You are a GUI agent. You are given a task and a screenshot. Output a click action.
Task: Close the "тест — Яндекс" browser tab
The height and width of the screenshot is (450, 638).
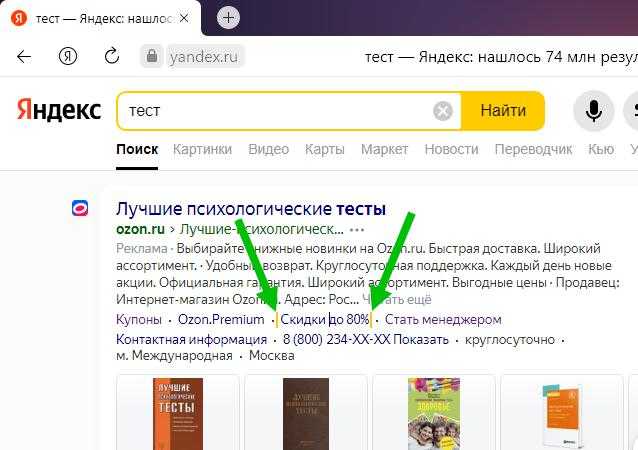point(184,18)
